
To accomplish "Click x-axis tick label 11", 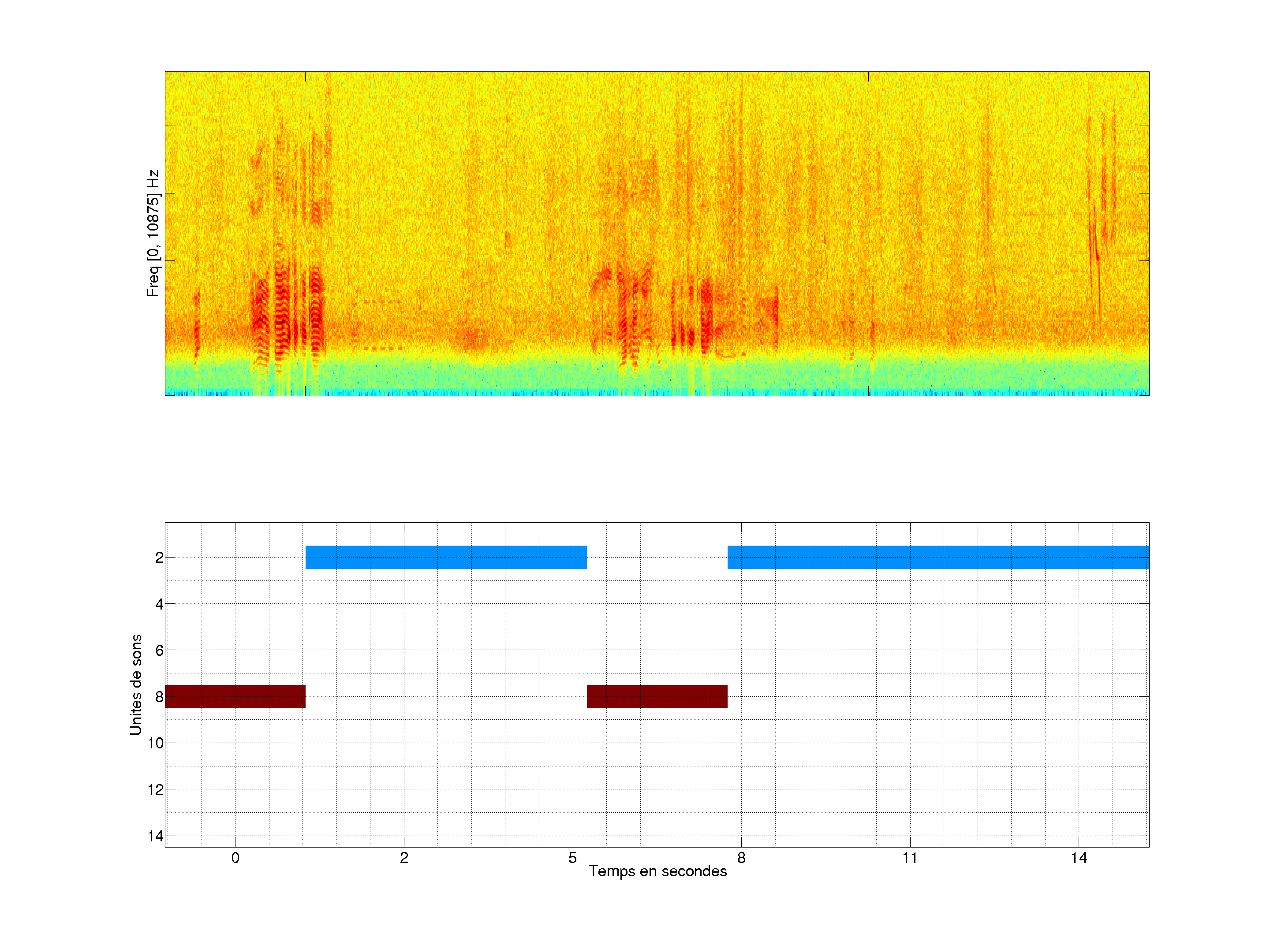I will tap(909, 858).
